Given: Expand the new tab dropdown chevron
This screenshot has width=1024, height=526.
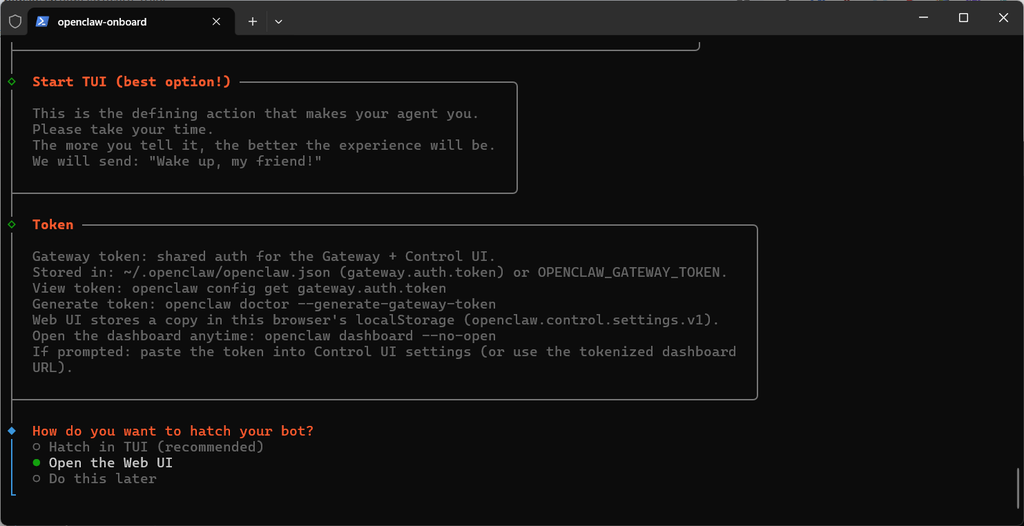Looking at the screenshot, I should [x=278, y=21].
